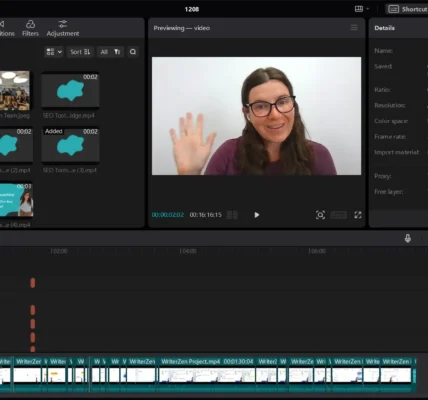
Task: Click the SEO Tools...e (3).mp4 file name
Action: 70,170
